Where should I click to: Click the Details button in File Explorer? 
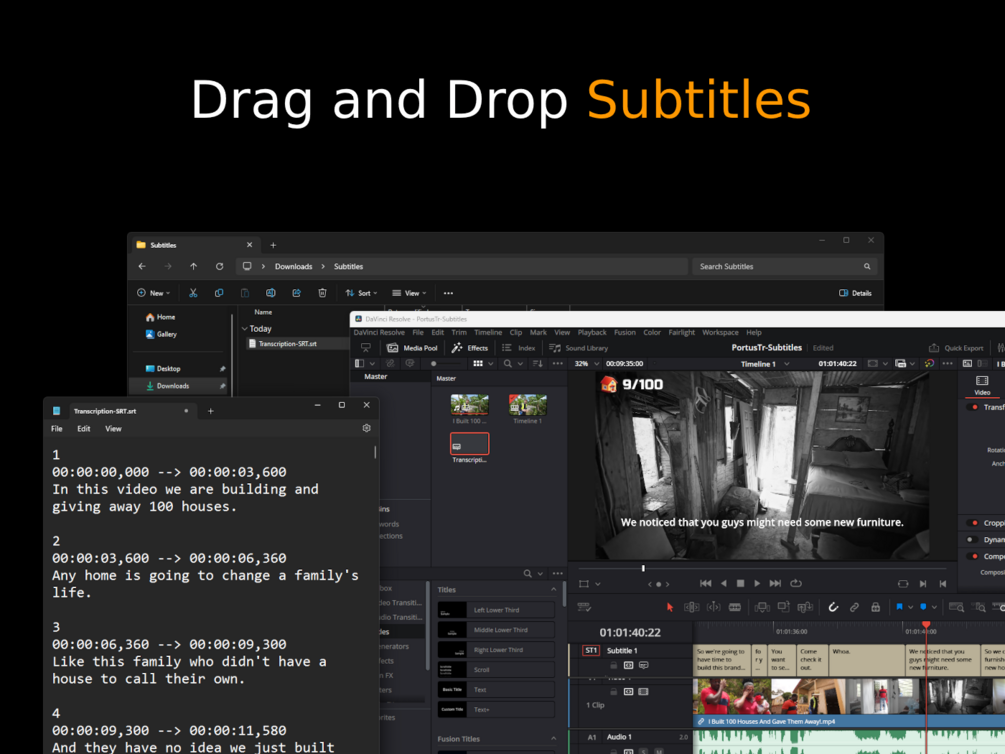pyautogui.click(x=855, y=293)
